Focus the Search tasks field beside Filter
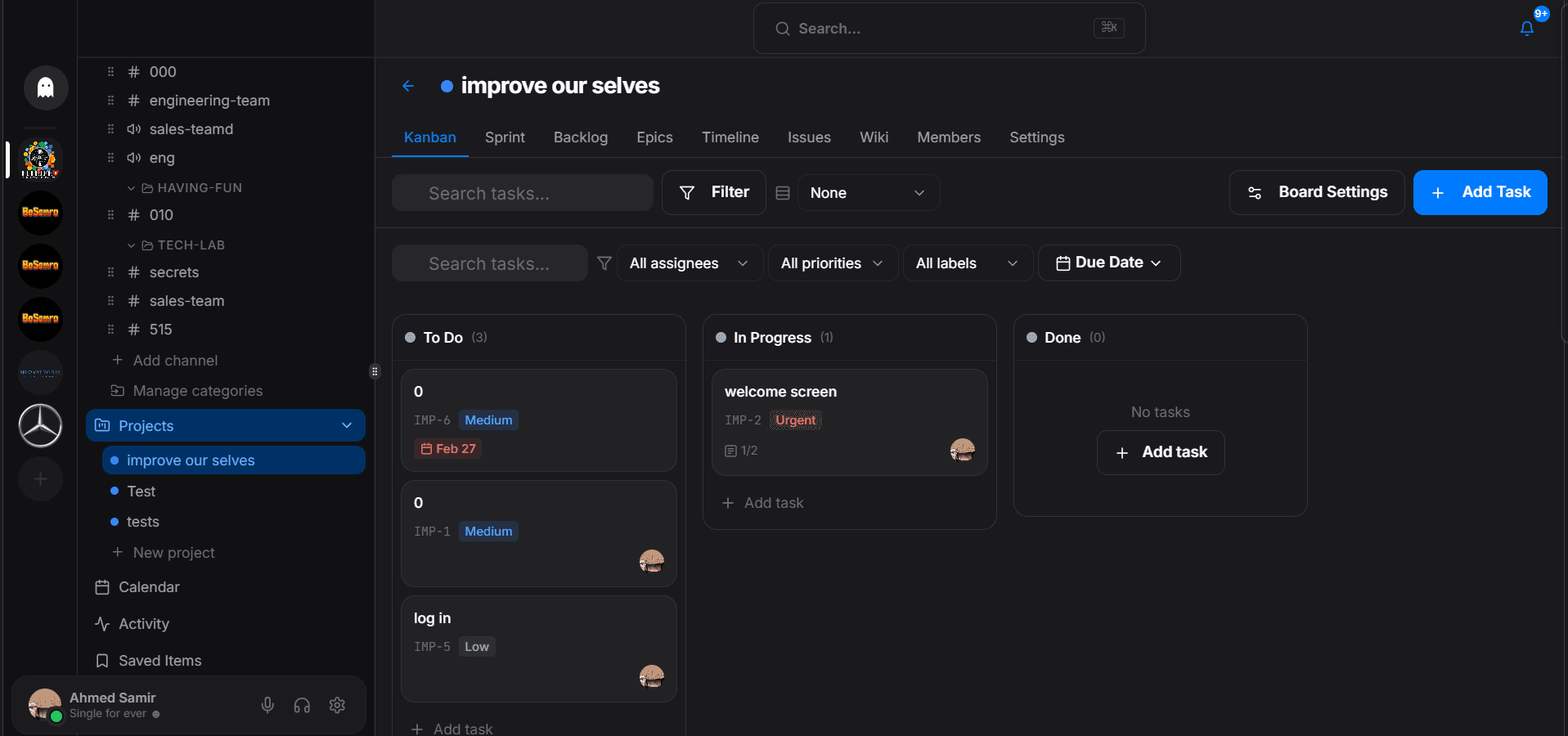The image size is (1568, 736). tap(523, 193)
